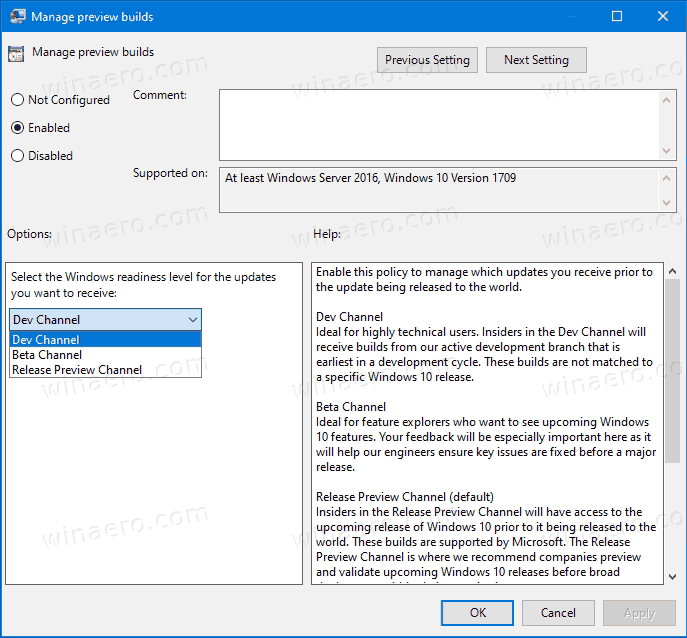The width and height of the screenshot is (687, 638).
Task: Click the "Dev Channel" heading in Help text
Action: coord(349,317)
